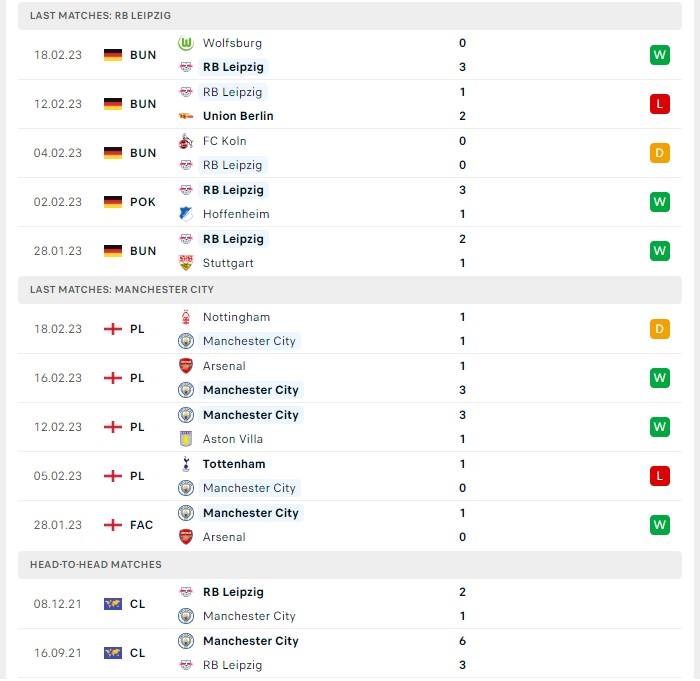
Task: Click German flag beside POK competition
Action: 112,202
